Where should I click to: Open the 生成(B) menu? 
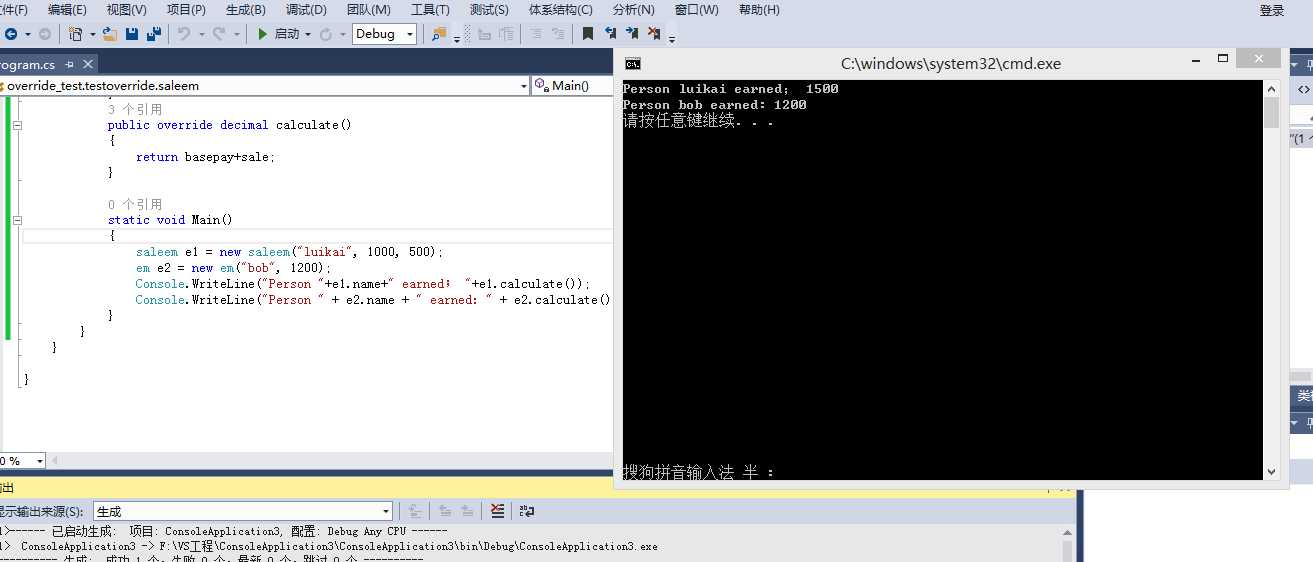[246, 10]
